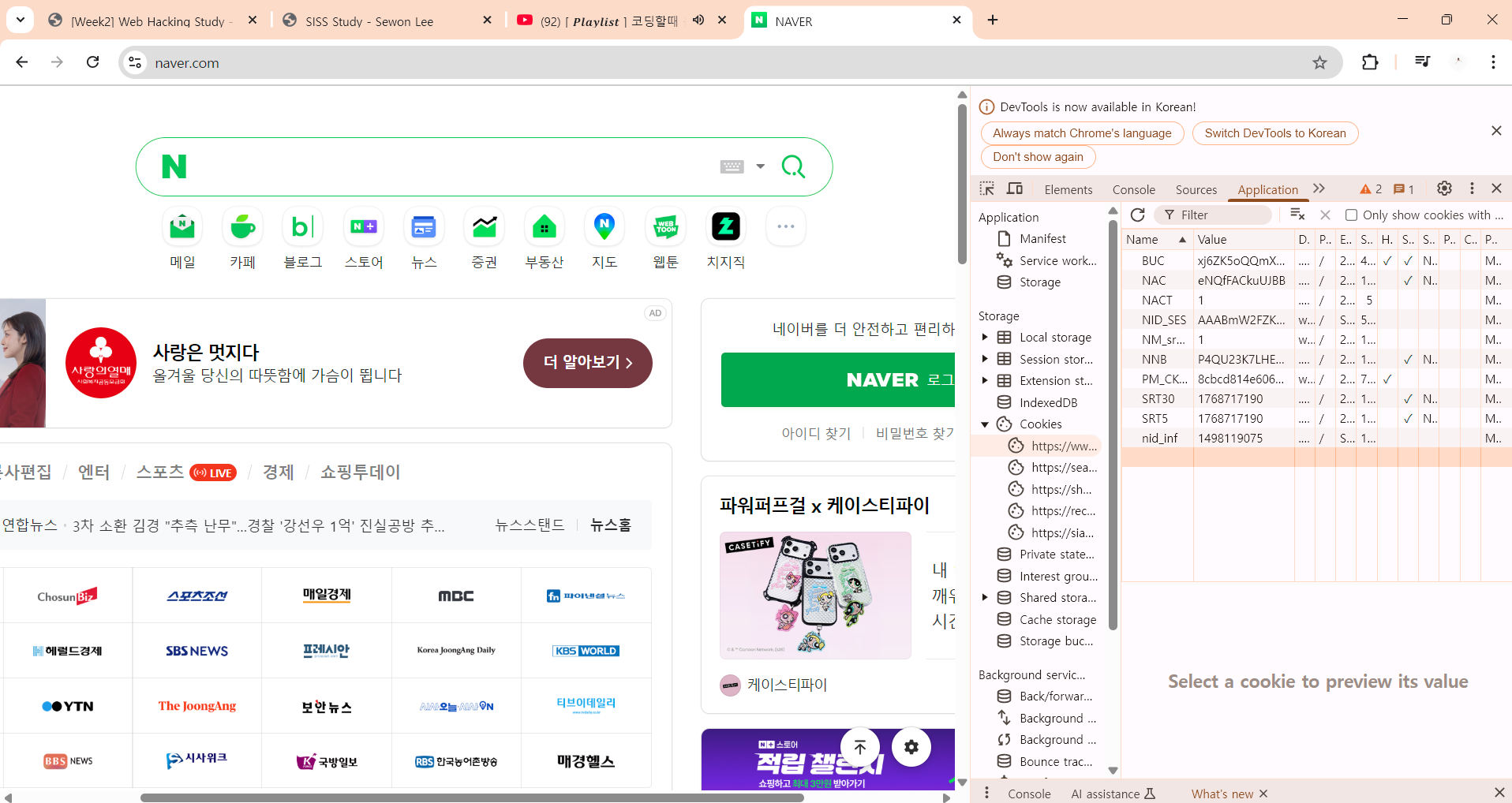Expand the Local storage tree item
This screenshot has width=1512, height=803.
[x=985, y=337]
